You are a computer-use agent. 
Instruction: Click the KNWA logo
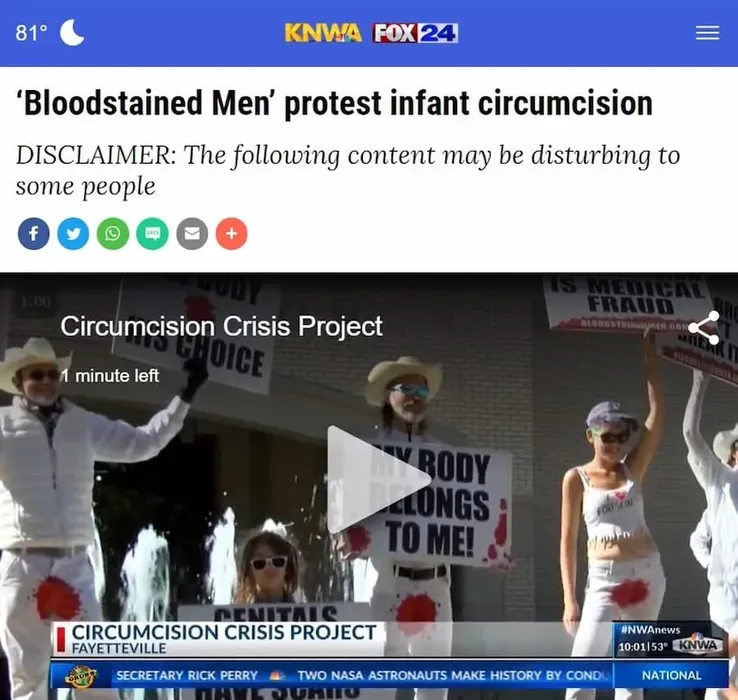click(x=323, y=33)
